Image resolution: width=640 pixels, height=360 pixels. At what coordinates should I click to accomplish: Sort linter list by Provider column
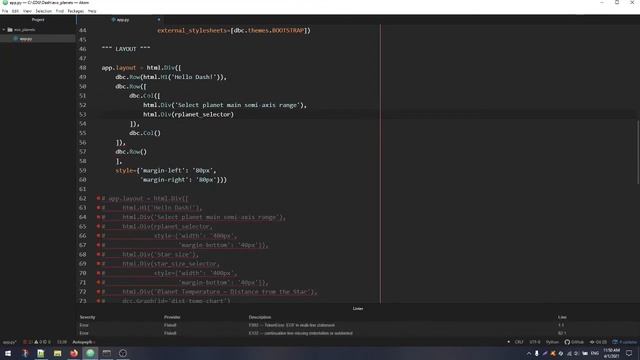pyautogui.click(x=172, y=317)
